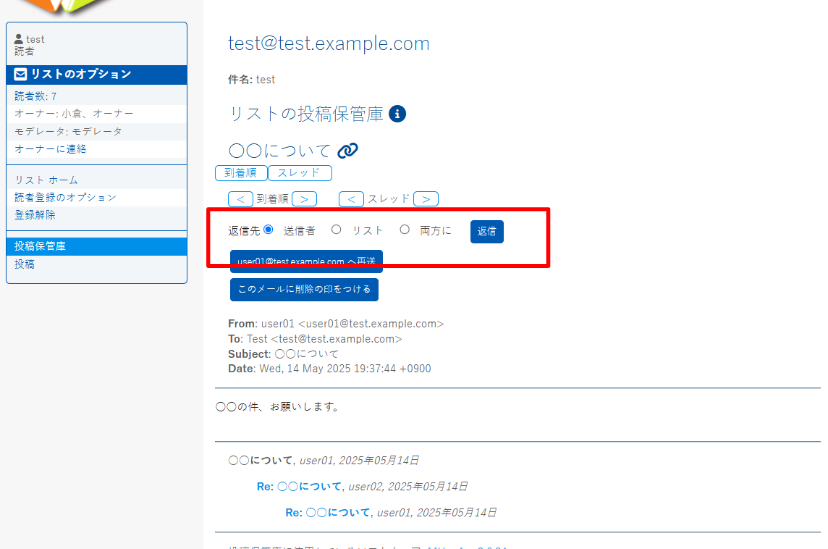Switch to 到着順 view tab

(x=241, y=173)
